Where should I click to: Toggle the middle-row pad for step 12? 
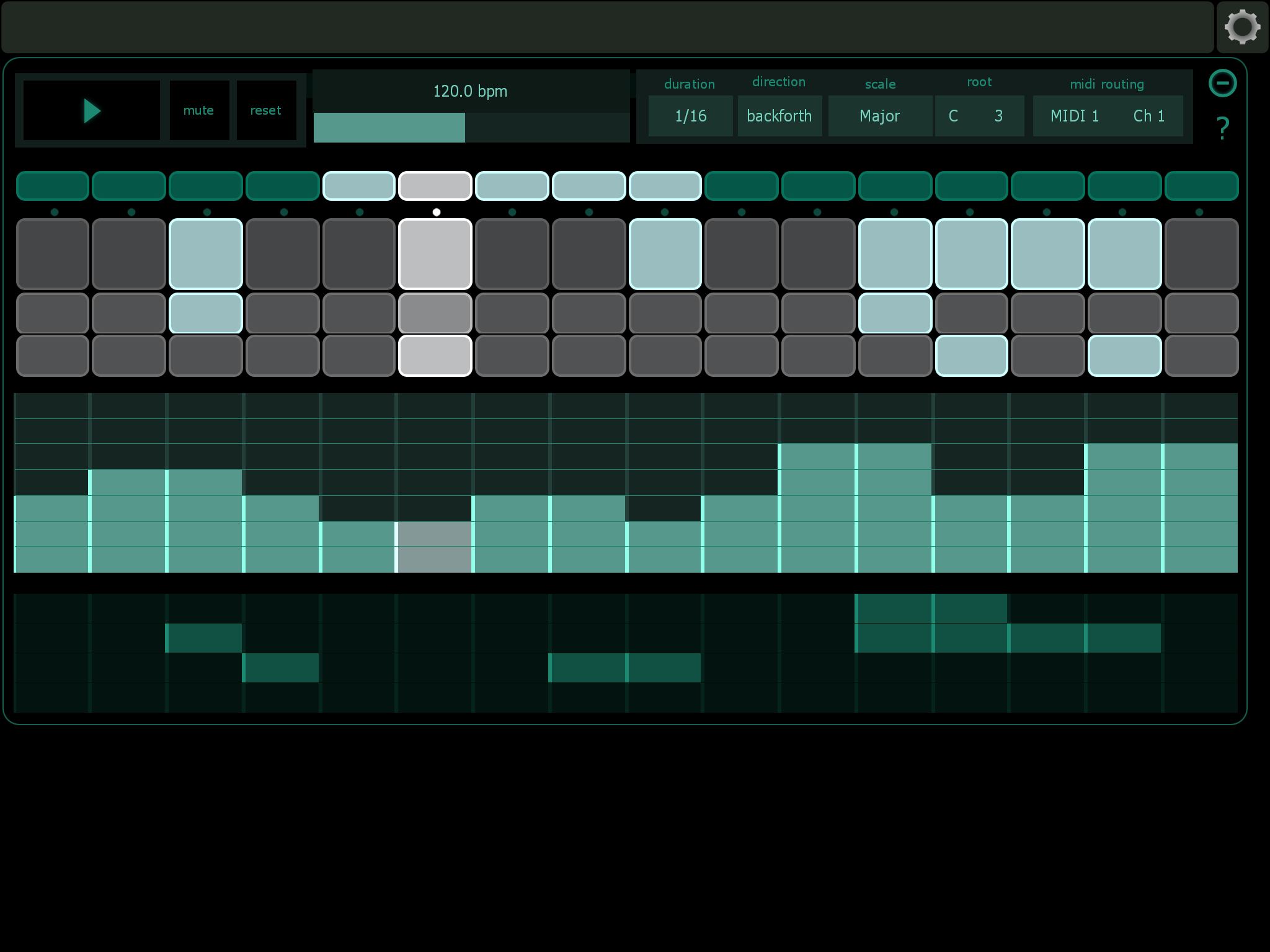895,314
